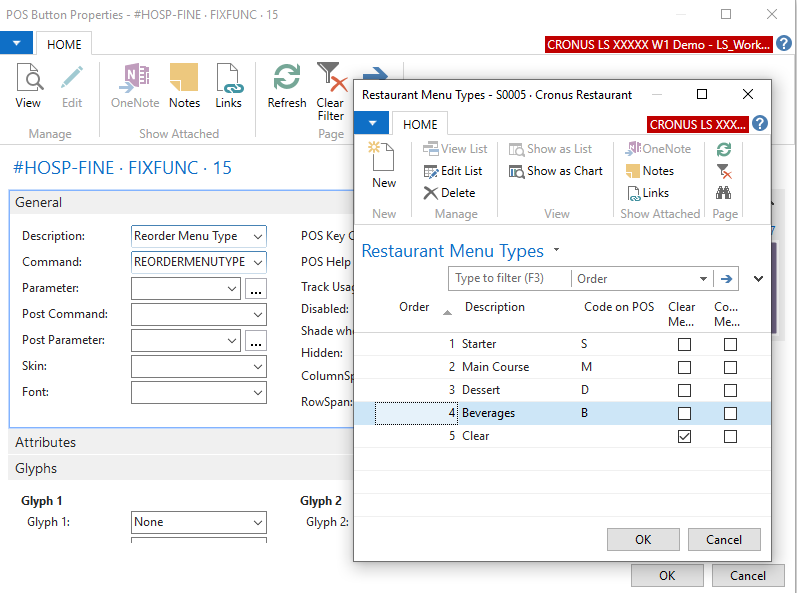Expand the Command dropdown, REORDERMENUTYPE
The width and height of the screenshot is (797, 593).
[258, 263]
